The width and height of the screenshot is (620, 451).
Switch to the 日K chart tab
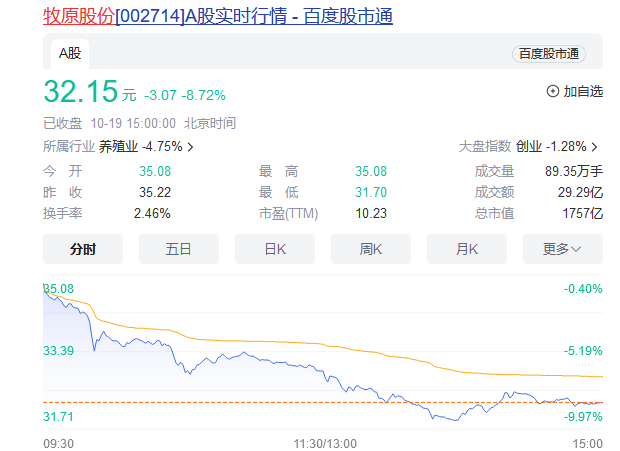(x=275, y=249)
